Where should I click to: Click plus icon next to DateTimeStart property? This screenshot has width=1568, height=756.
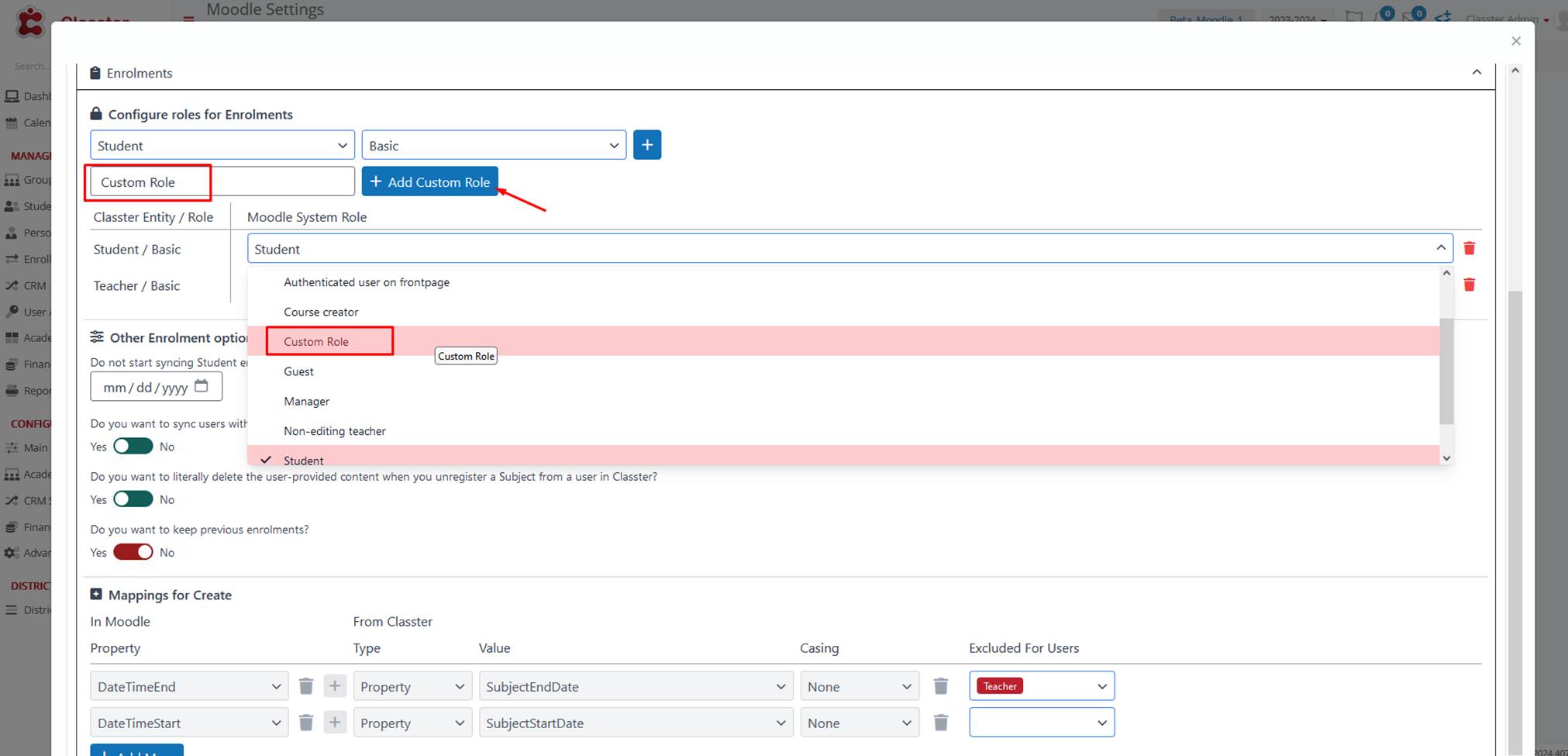pyautogui.click(x=335, y=723)
